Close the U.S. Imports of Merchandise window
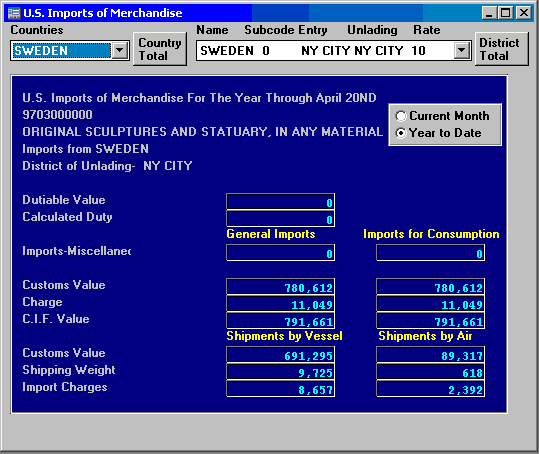 (x=524, y=13)
